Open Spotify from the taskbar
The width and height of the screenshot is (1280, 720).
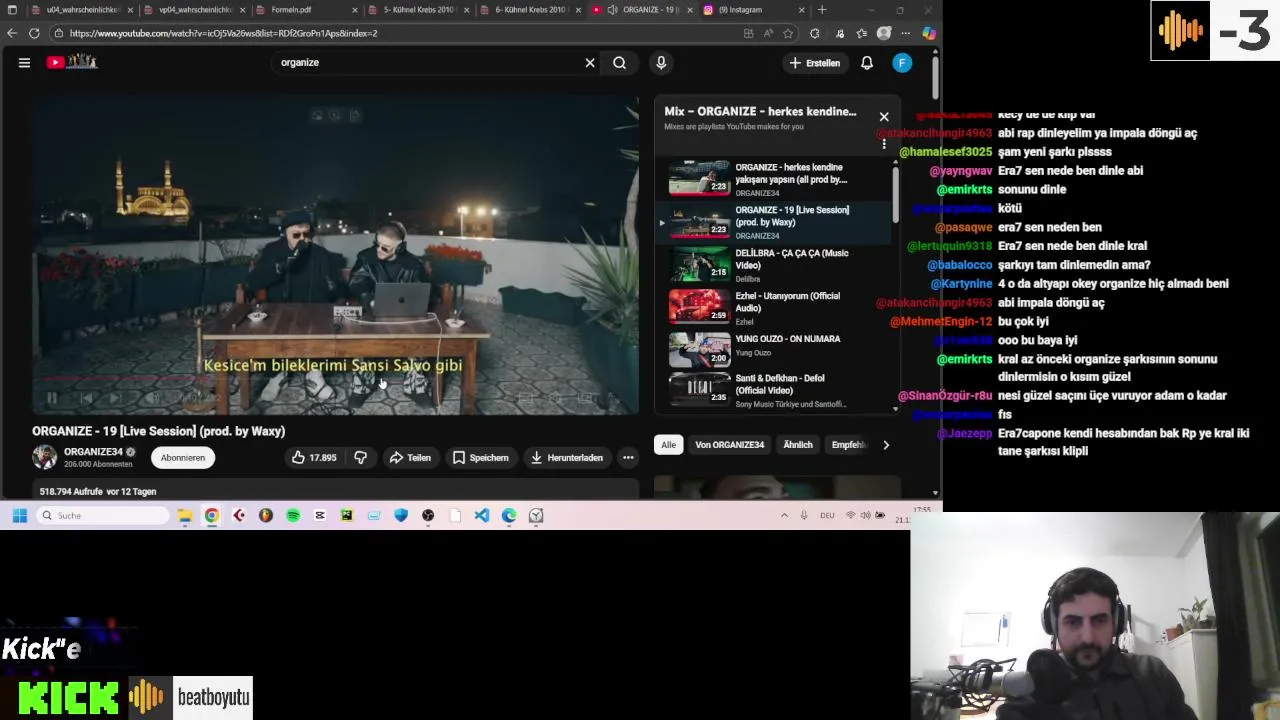(293, 516)
